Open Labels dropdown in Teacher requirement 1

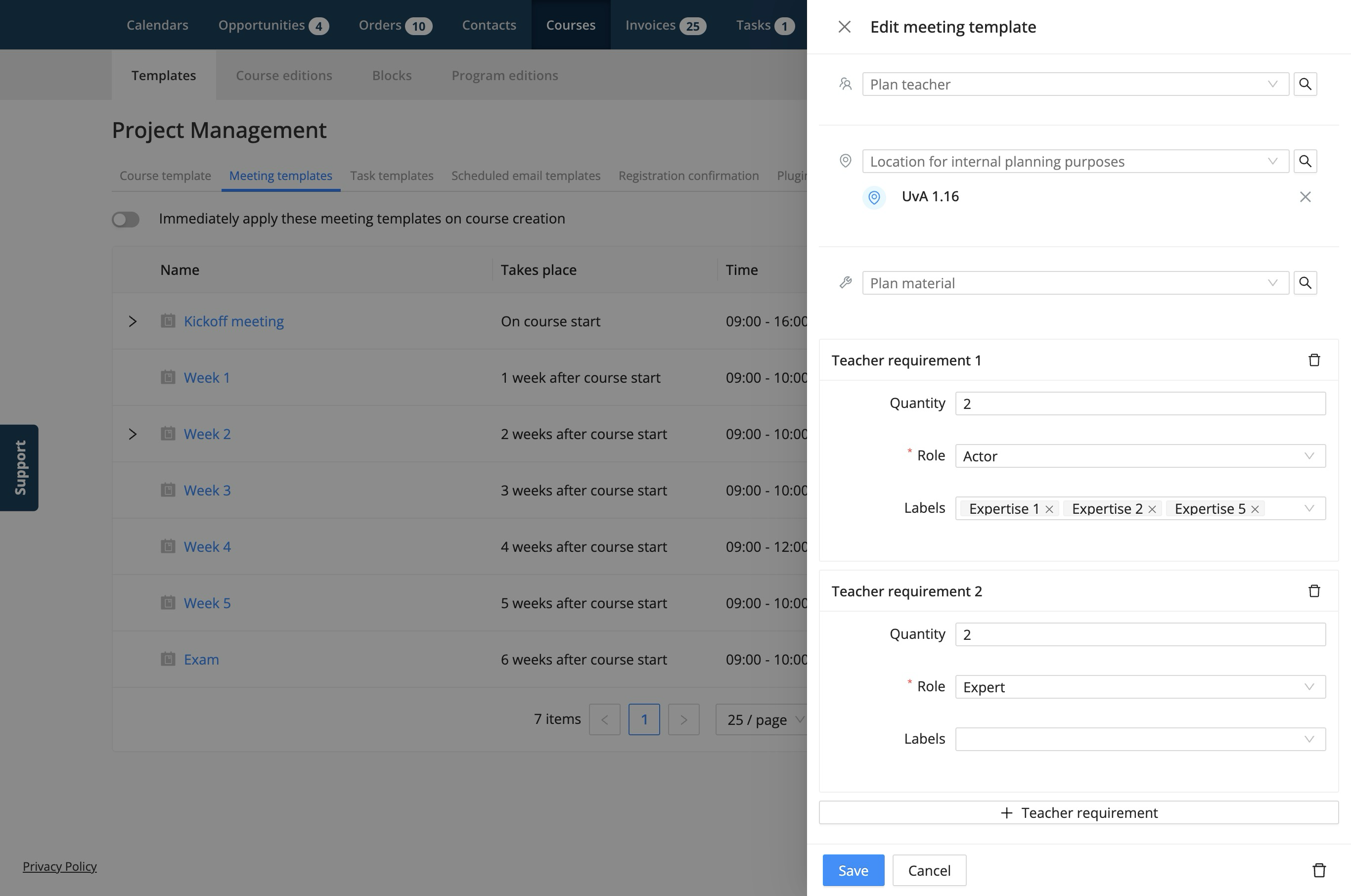click(1309, 508)
